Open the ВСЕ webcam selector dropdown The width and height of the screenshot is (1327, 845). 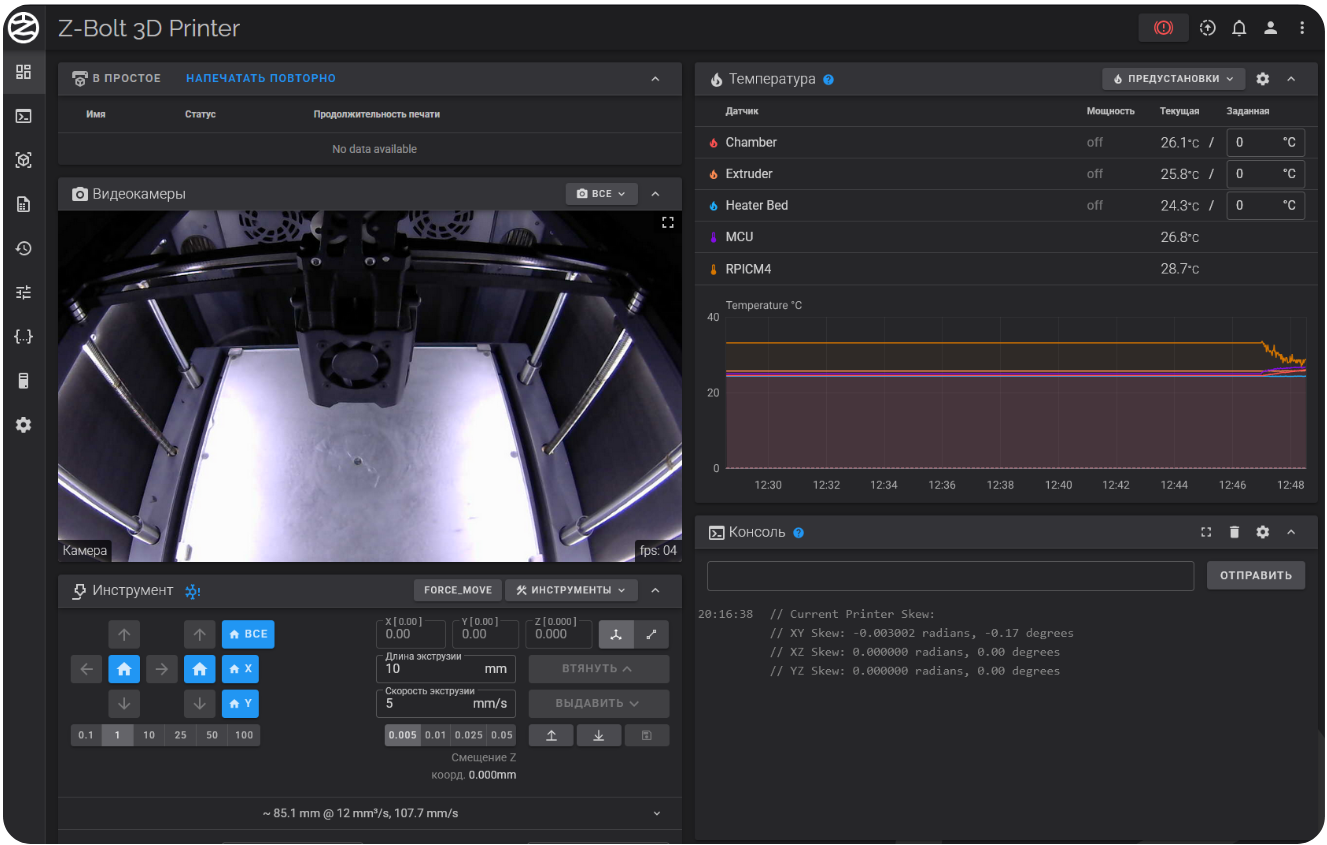pos(602,194)
